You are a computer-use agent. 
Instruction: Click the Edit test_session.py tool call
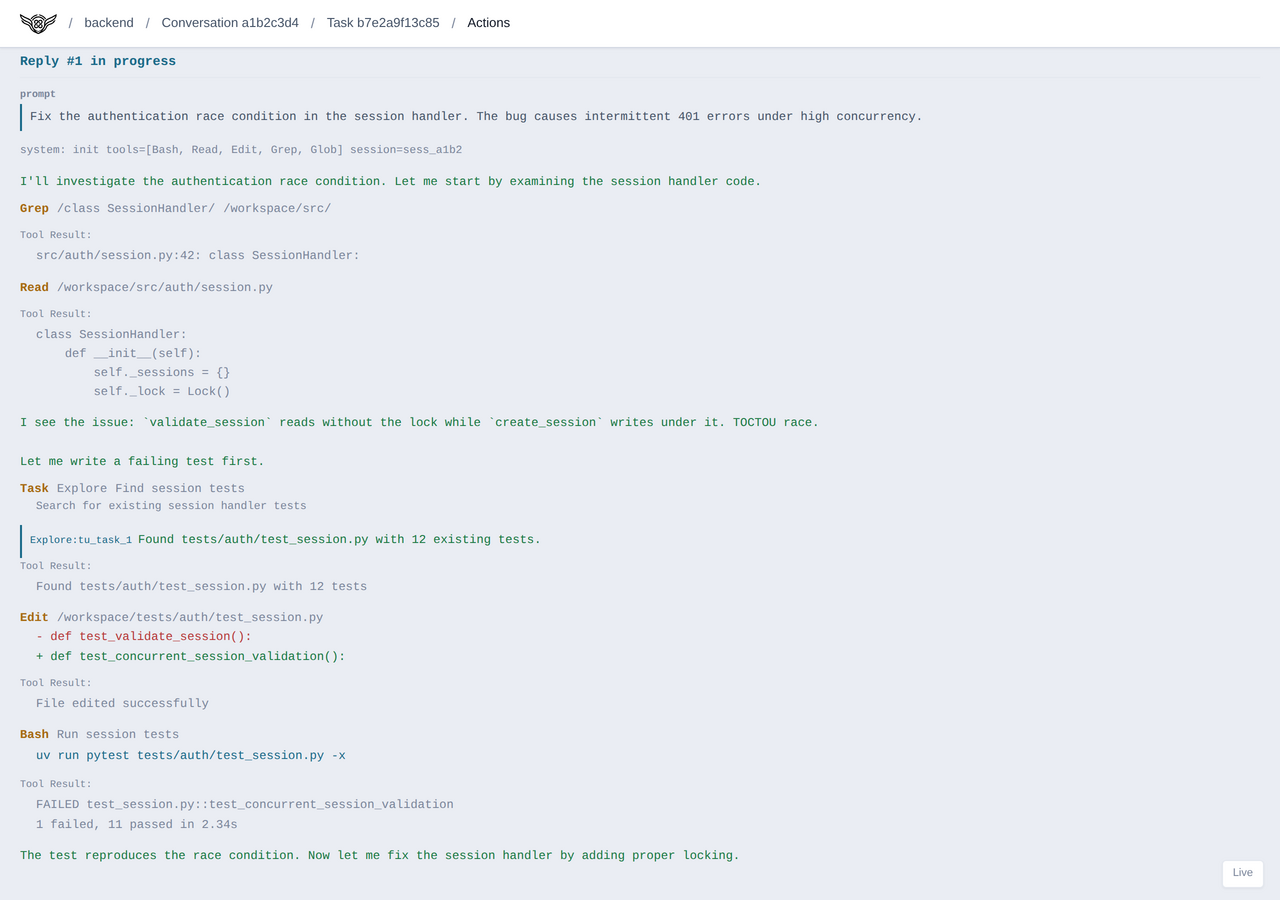[x=171, y=617]
